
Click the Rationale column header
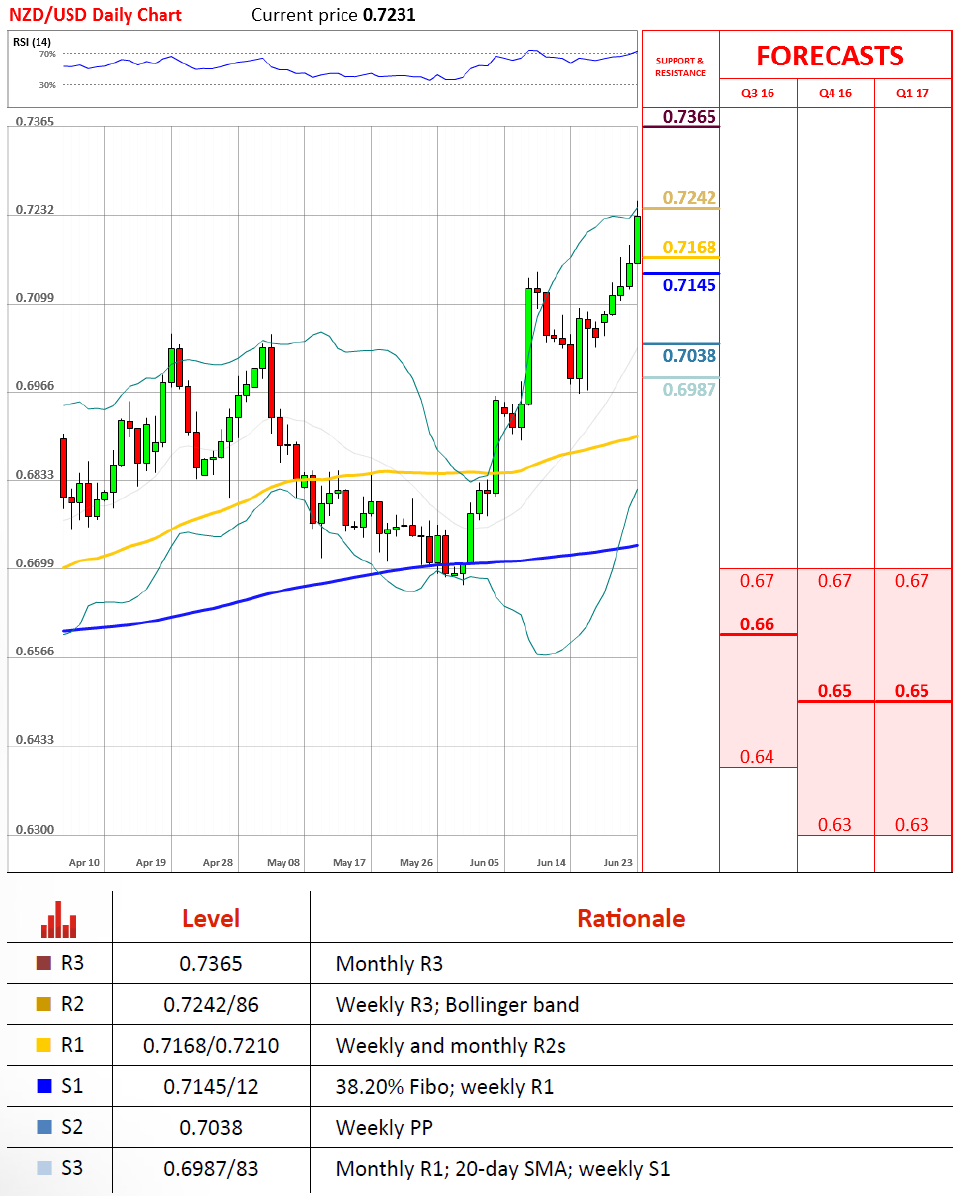click(x=631, y=918)
